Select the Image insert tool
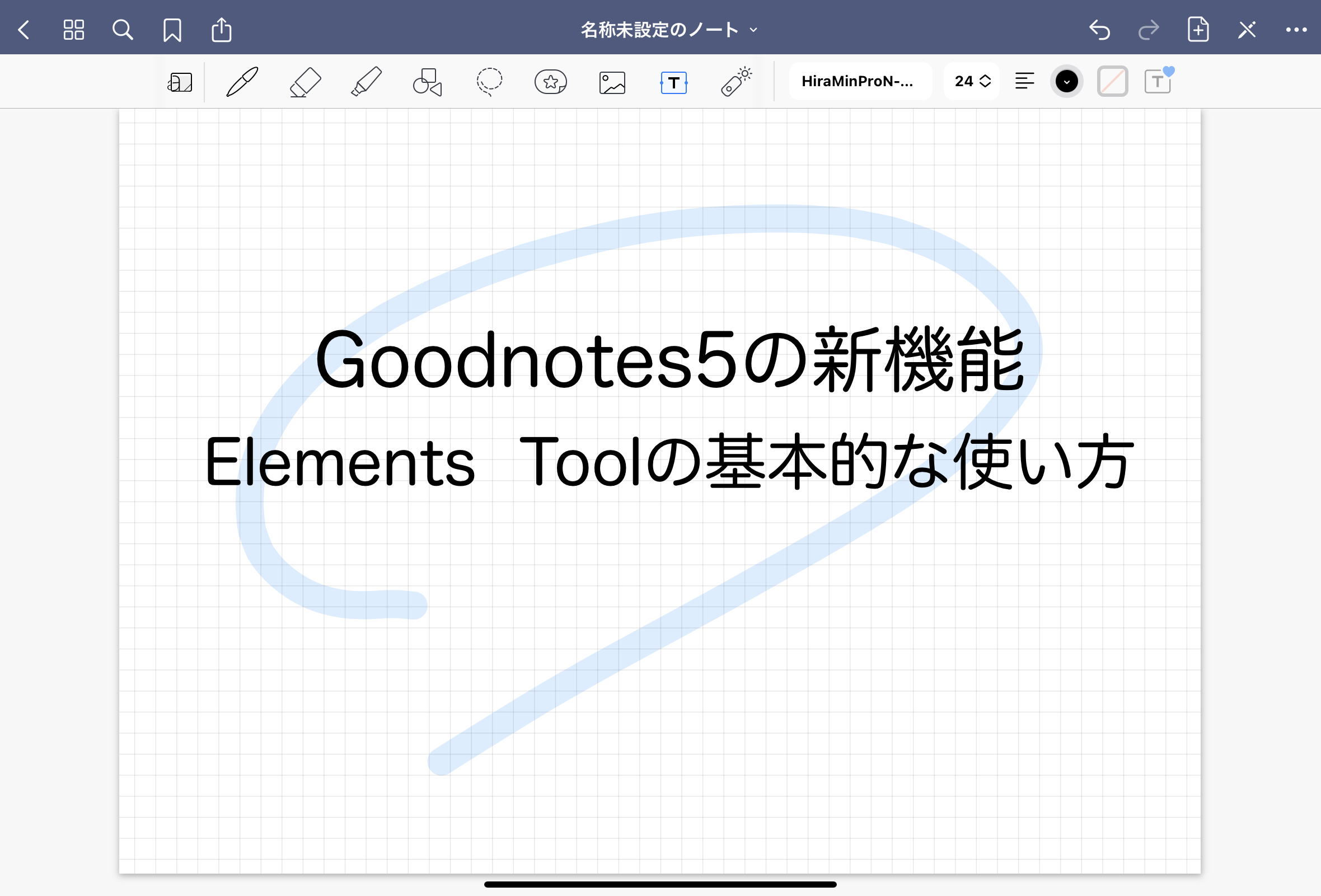 (612, 82)
